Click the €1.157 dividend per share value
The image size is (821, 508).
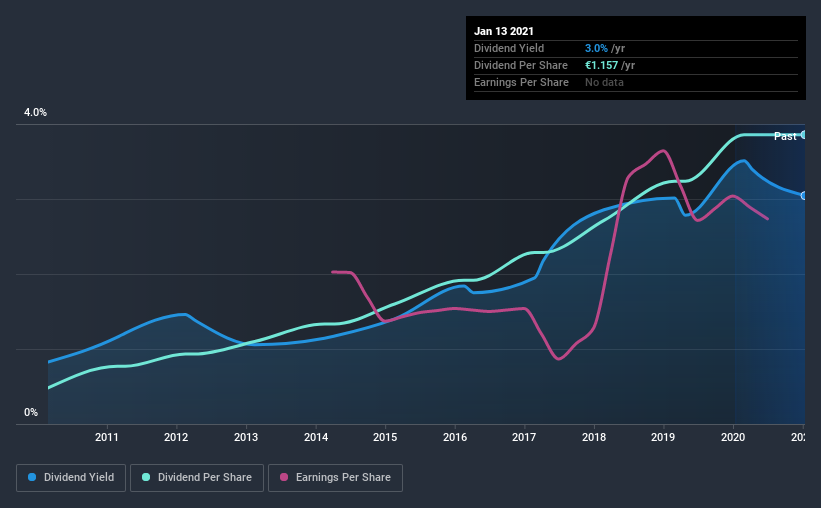pos(602,65)
